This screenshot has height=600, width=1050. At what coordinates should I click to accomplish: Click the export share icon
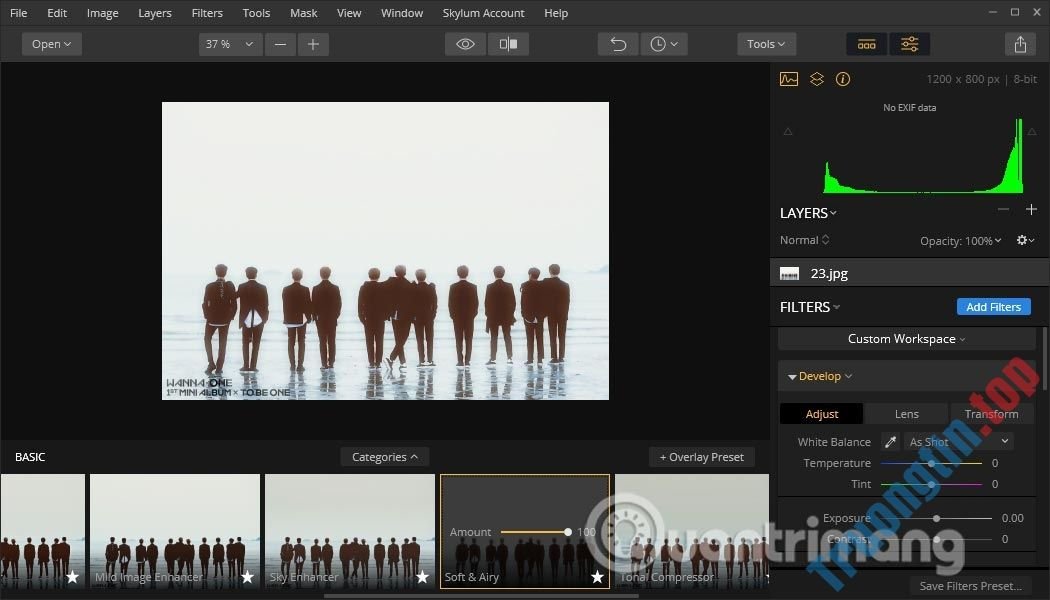tap(1020, 44)
